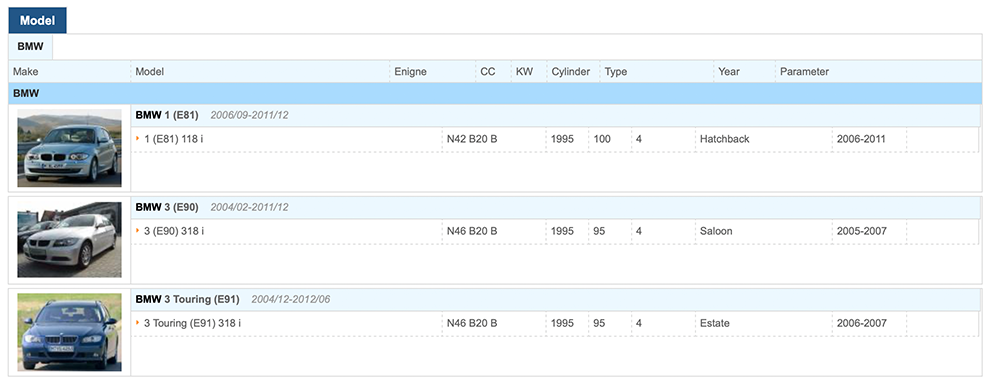Image resolution: width=1000 pixels, height=391 pixels.
Task: Click the Cylinder column header
Action: pyautogui.click(x=571, y=71)
